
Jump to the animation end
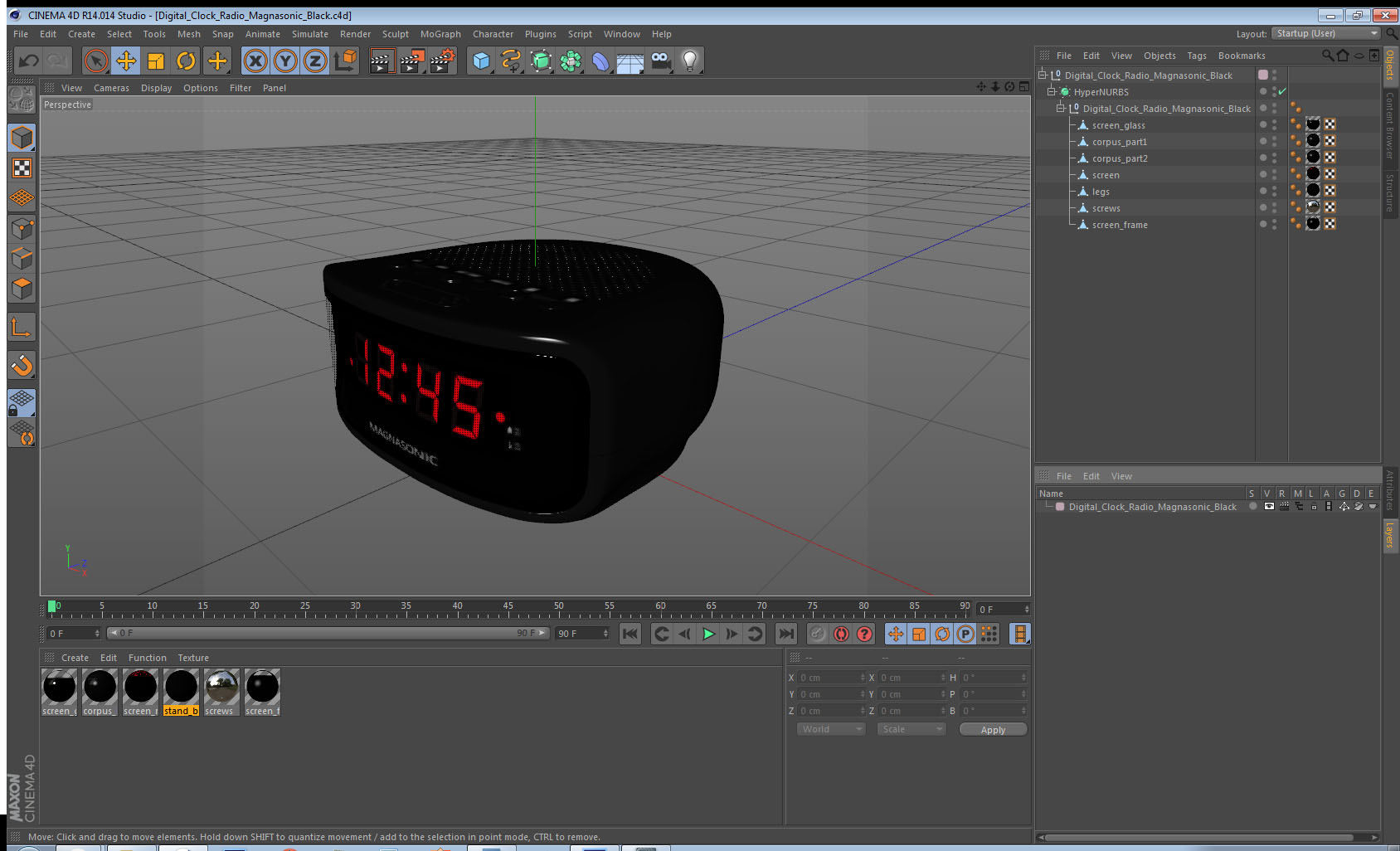(785, 634)
